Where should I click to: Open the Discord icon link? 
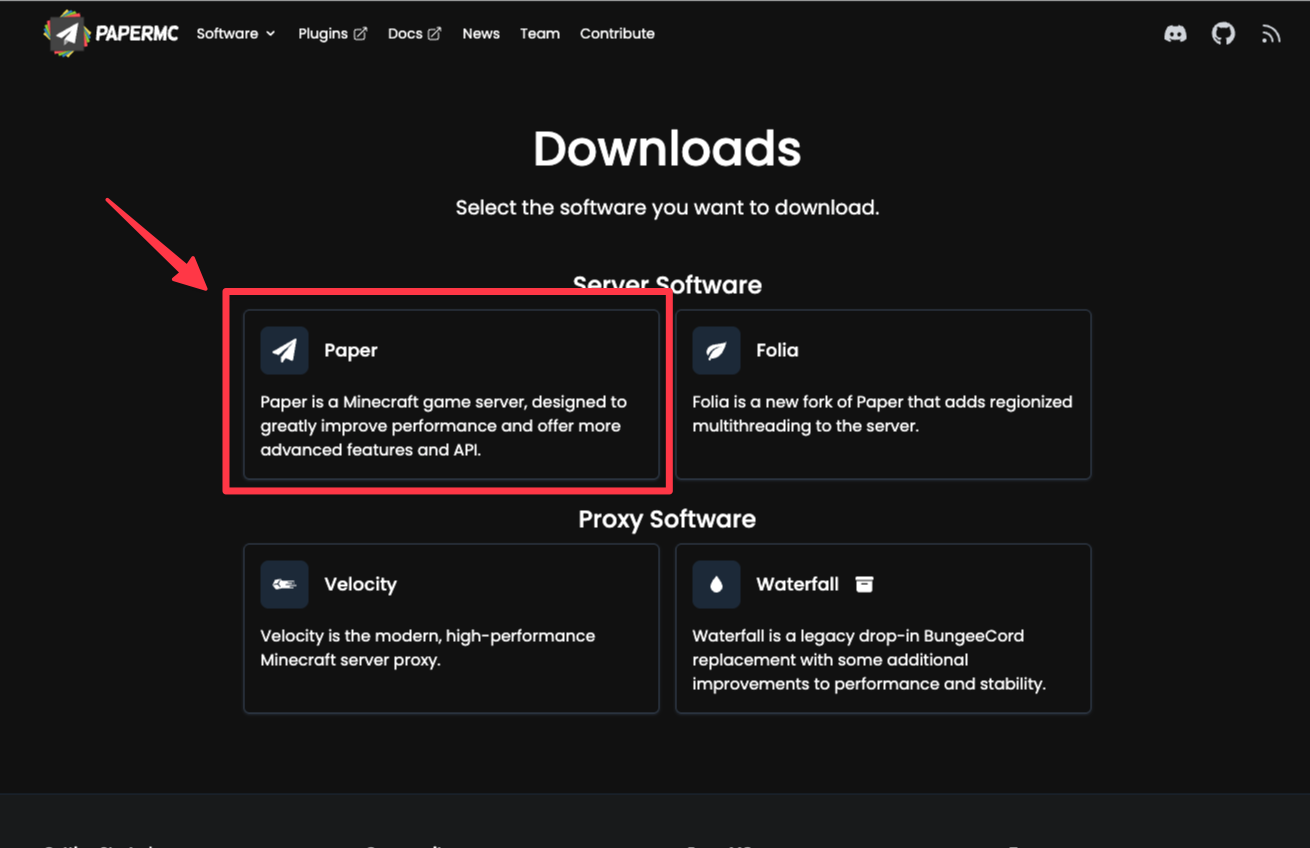pyautogui.click(x=1175, y=34)
